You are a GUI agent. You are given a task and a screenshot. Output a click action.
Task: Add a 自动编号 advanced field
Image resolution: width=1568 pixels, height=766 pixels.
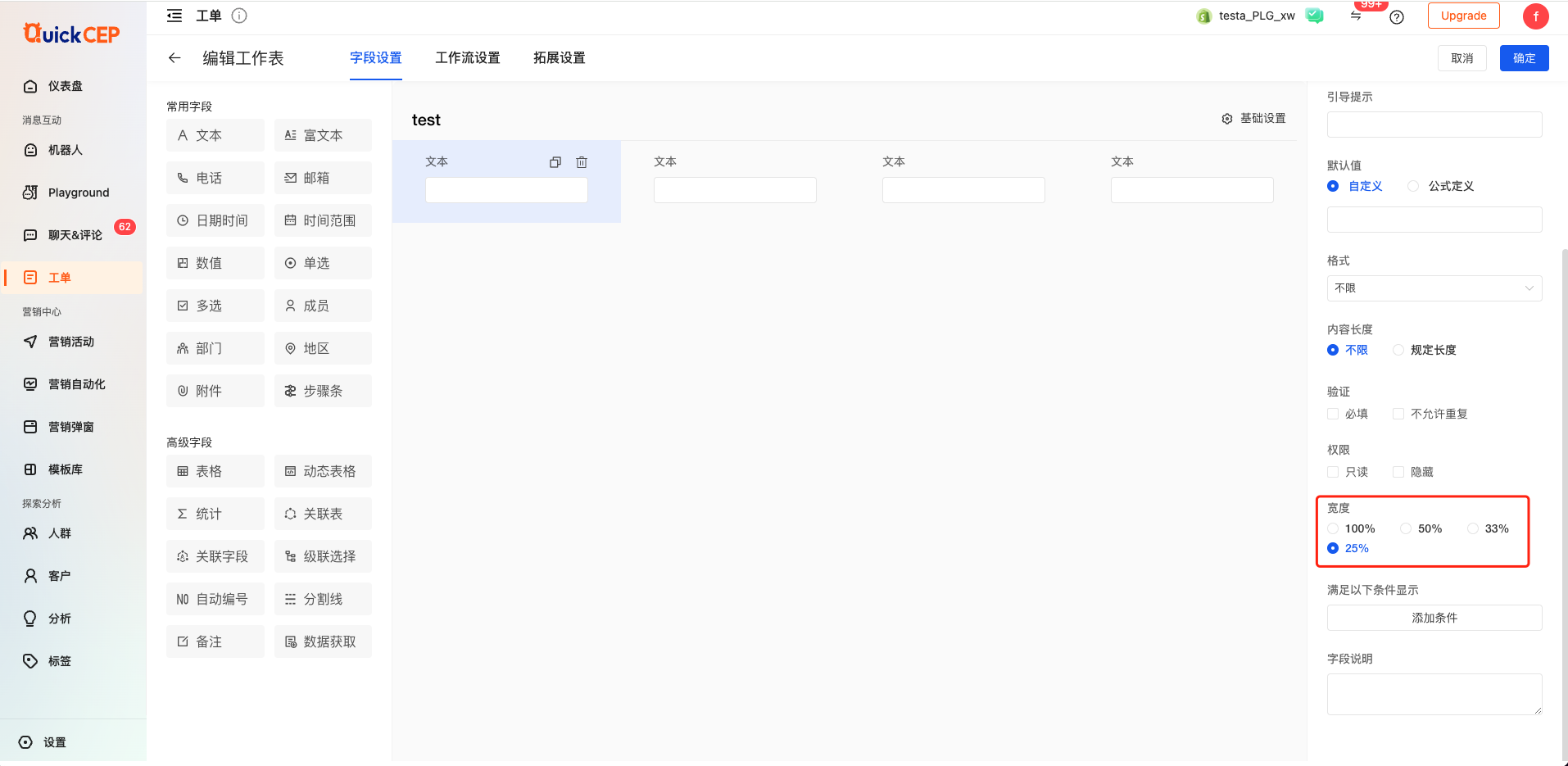[215, 599]
